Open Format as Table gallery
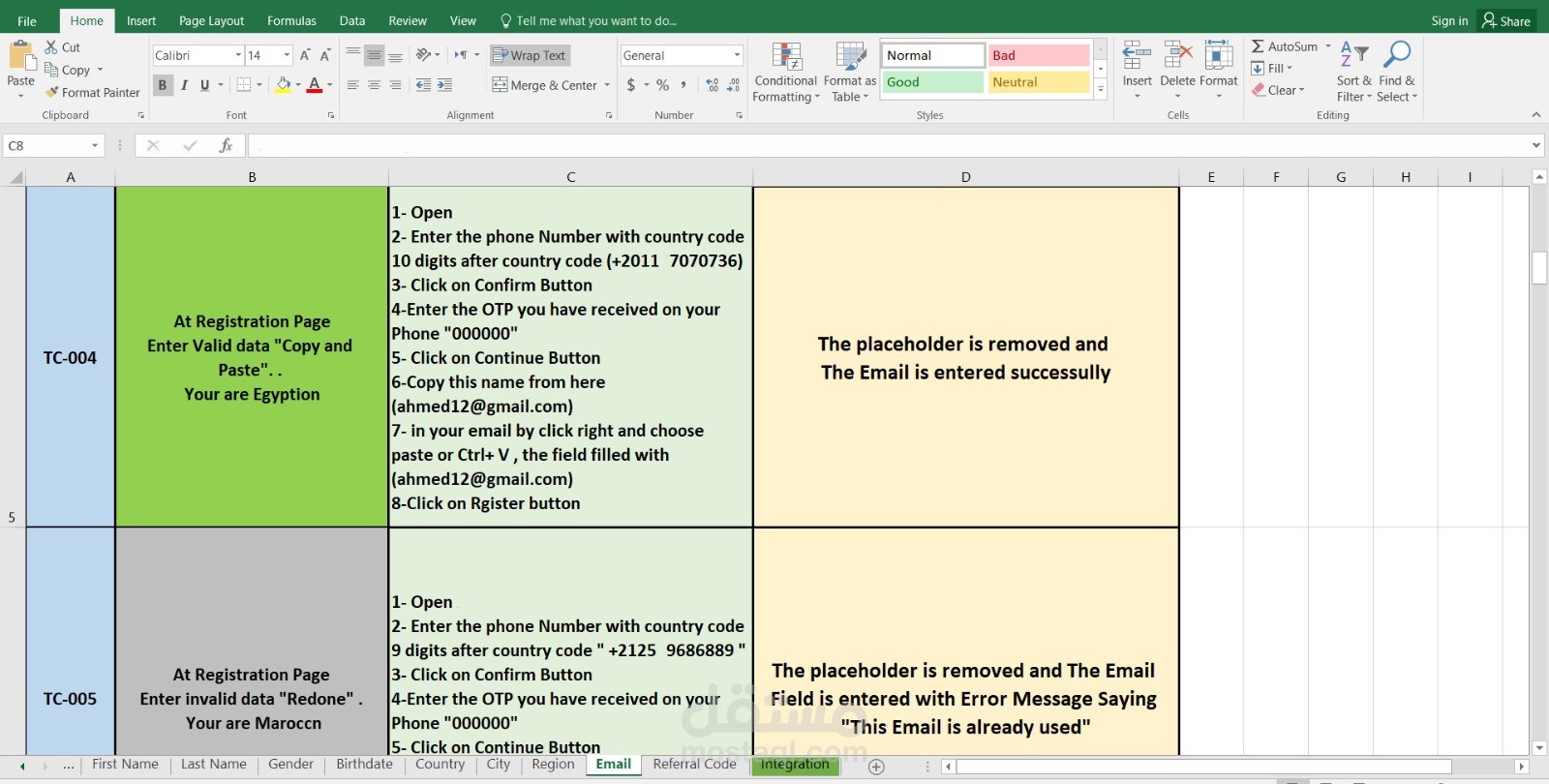1549x784 pixels. coord(850,73)
